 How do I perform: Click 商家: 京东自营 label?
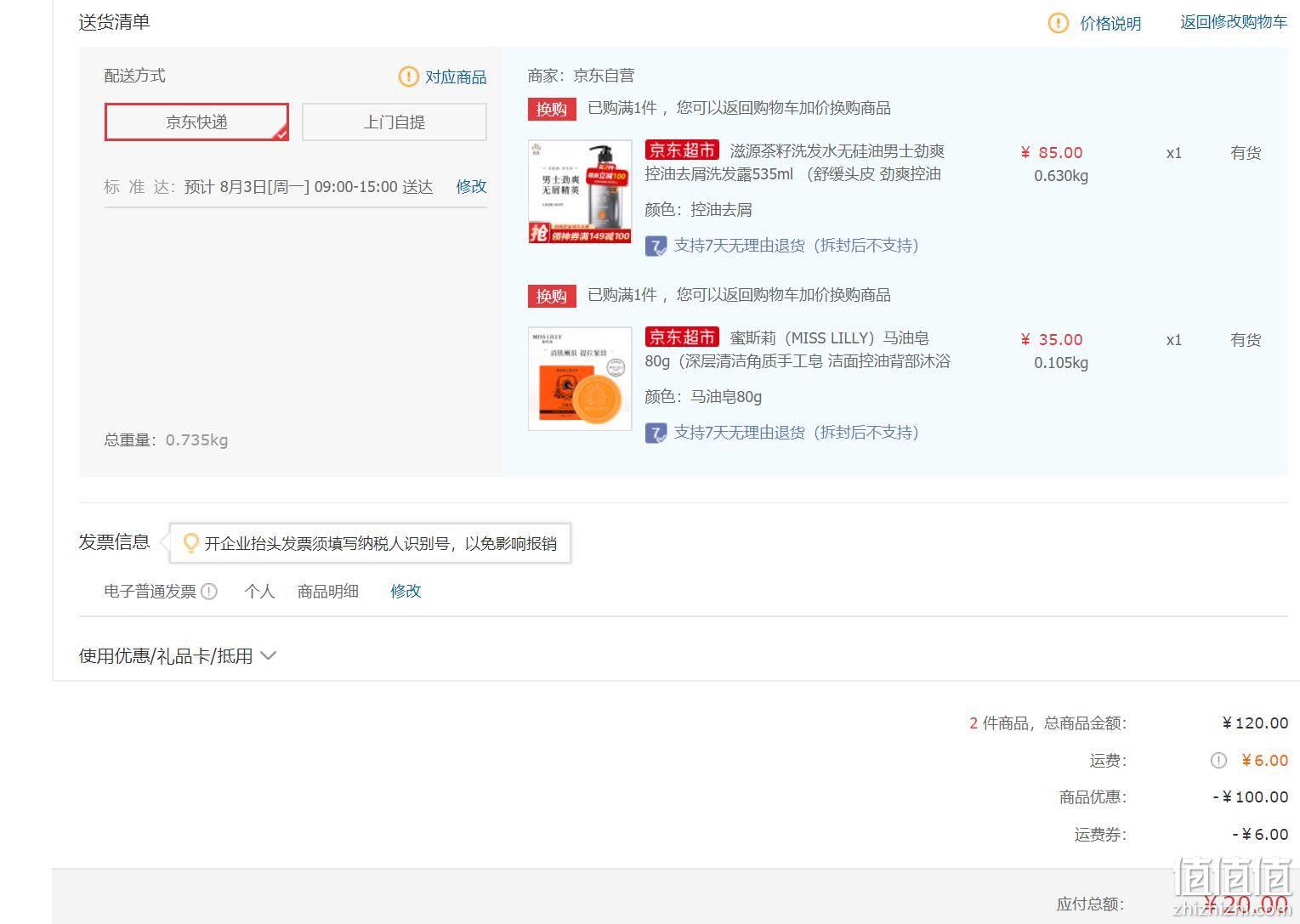pos(582,76)
